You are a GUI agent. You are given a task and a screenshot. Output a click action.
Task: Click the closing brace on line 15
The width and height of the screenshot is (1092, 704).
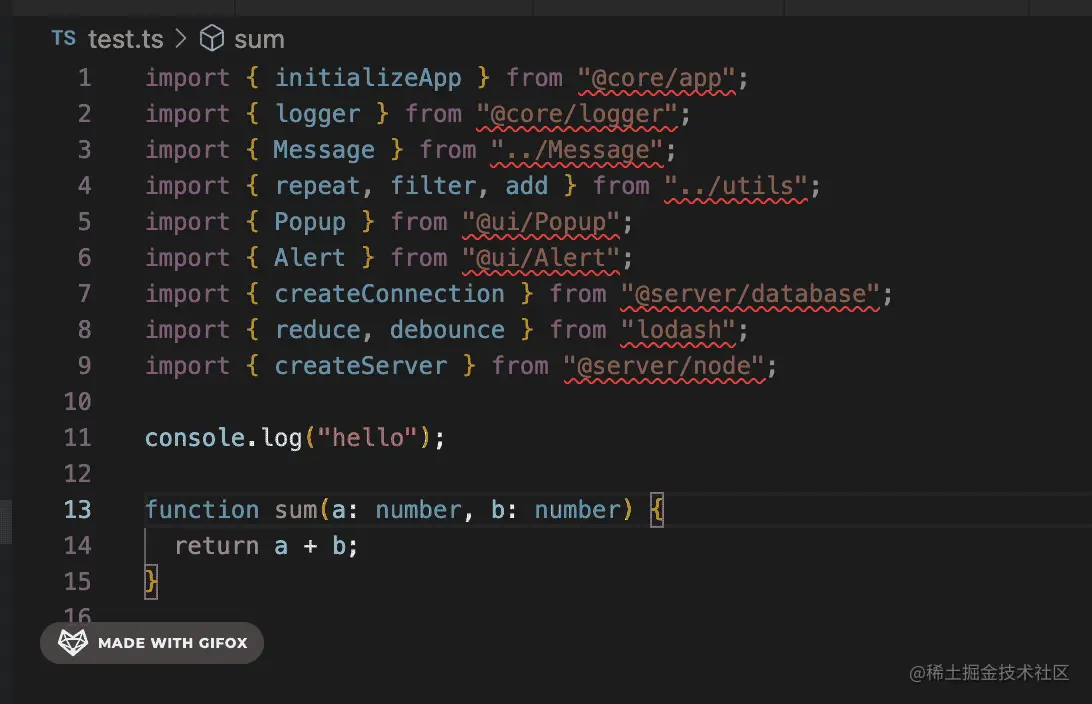pos(151,581)
